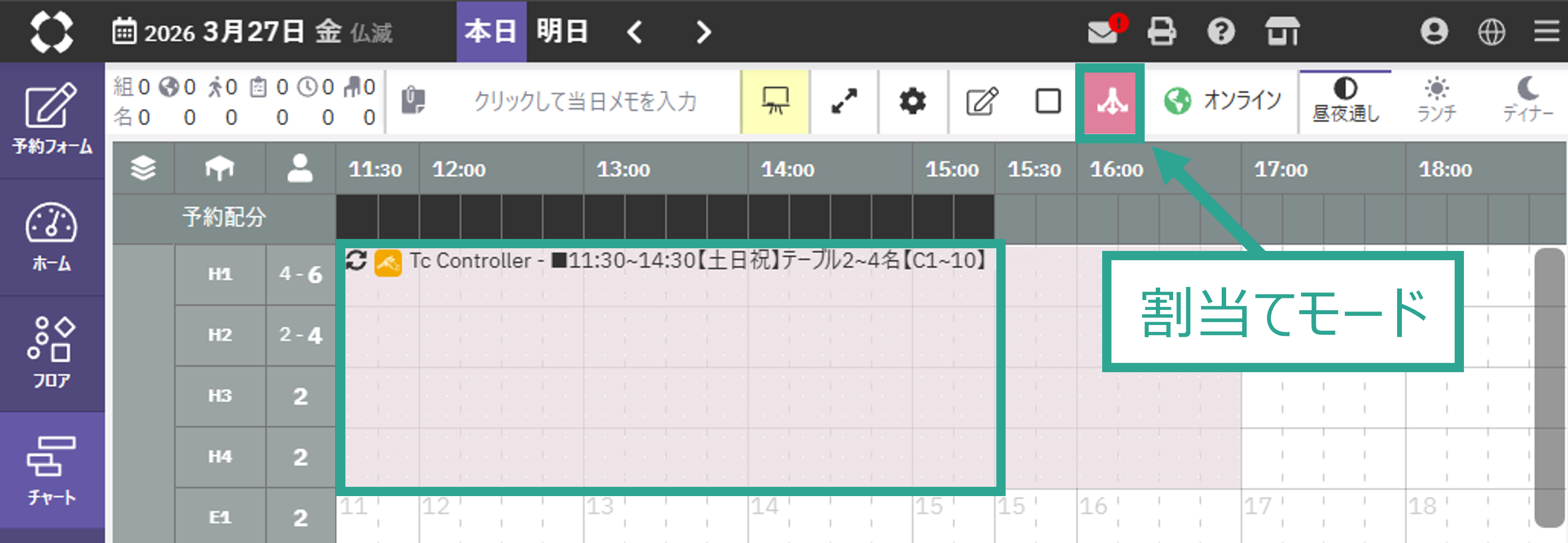1568x543 pixels.
Task: Select table row H3
Action: coord(221,397)
